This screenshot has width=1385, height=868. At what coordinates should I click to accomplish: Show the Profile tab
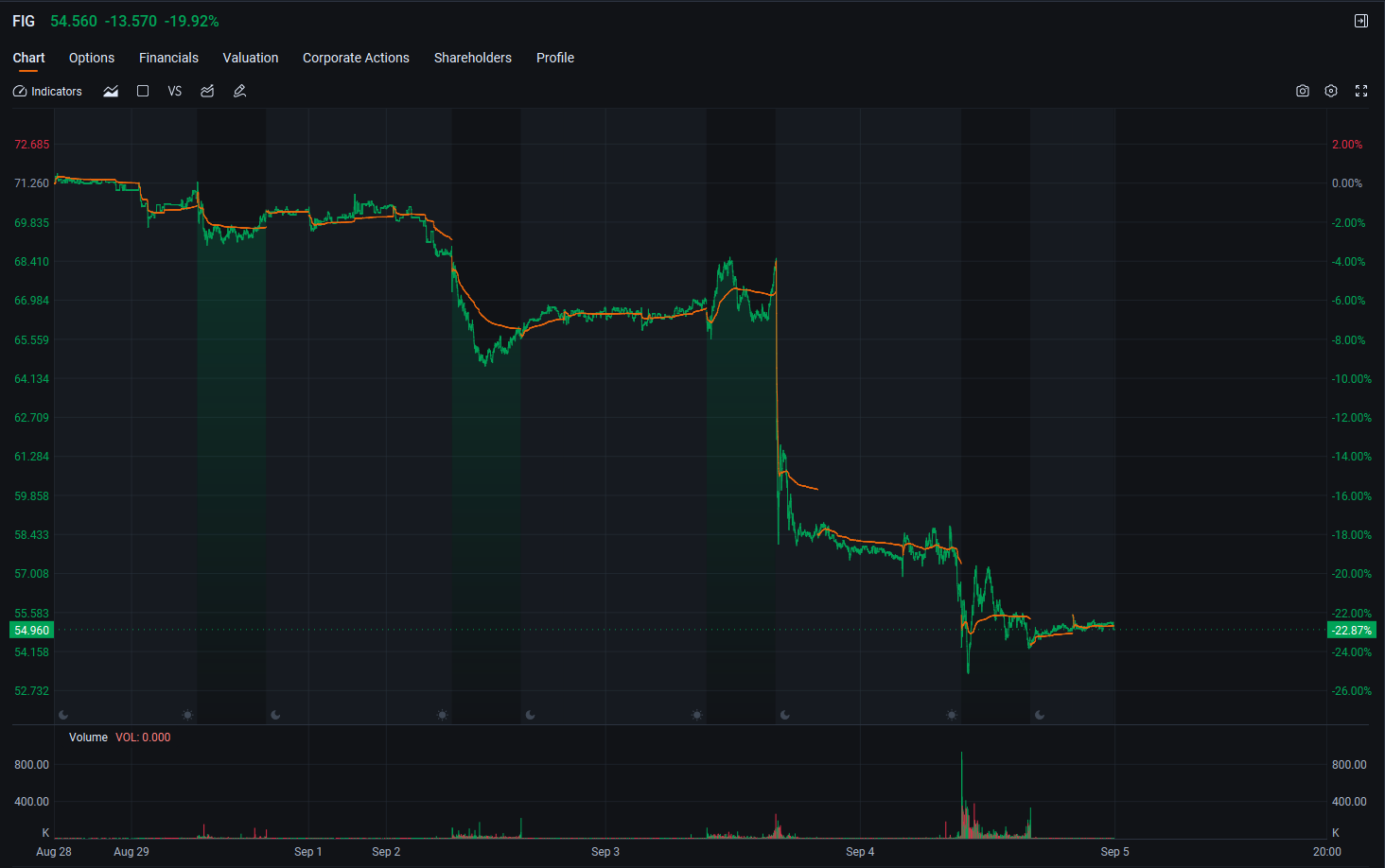[x=555, y=58]
